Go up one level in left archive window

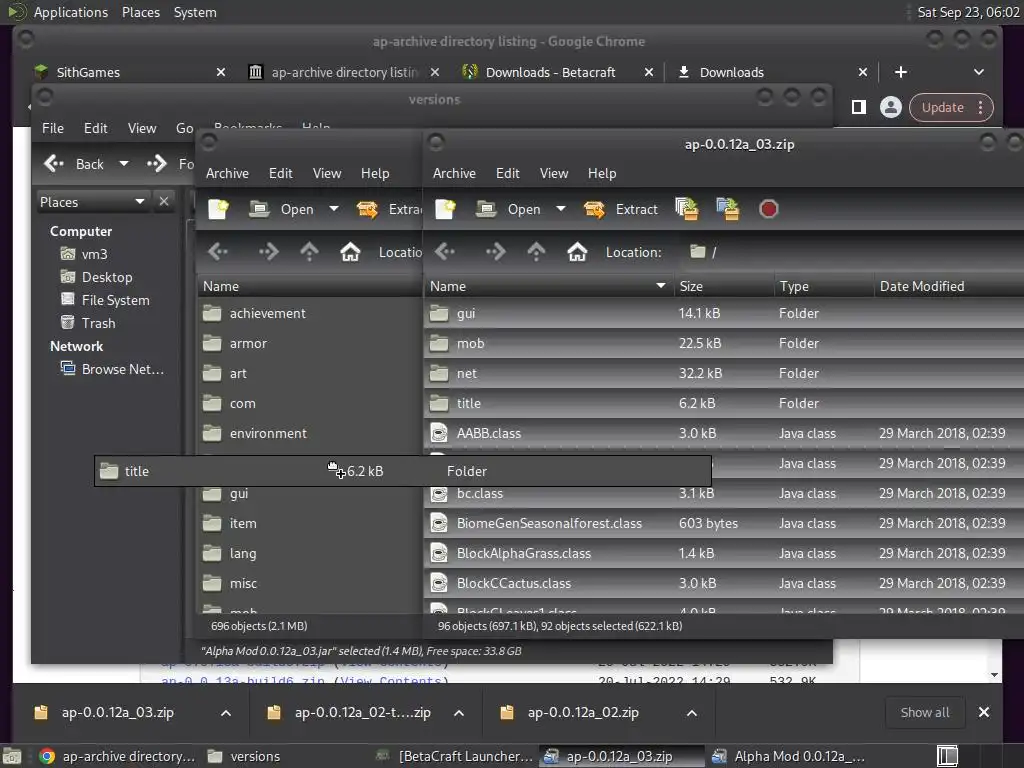point(309,251)
